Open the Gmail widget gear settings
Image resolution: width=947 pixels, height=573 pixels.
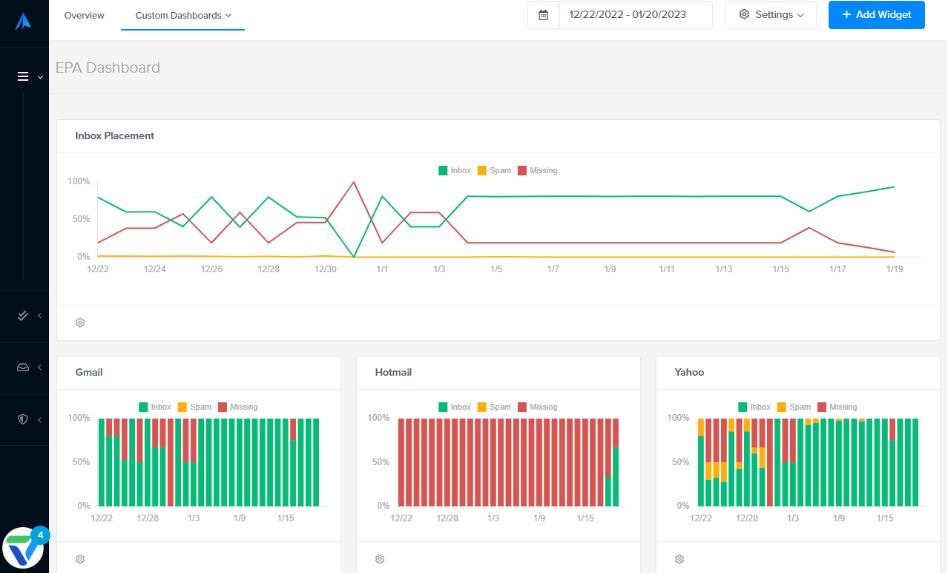[x=80, y=559]
